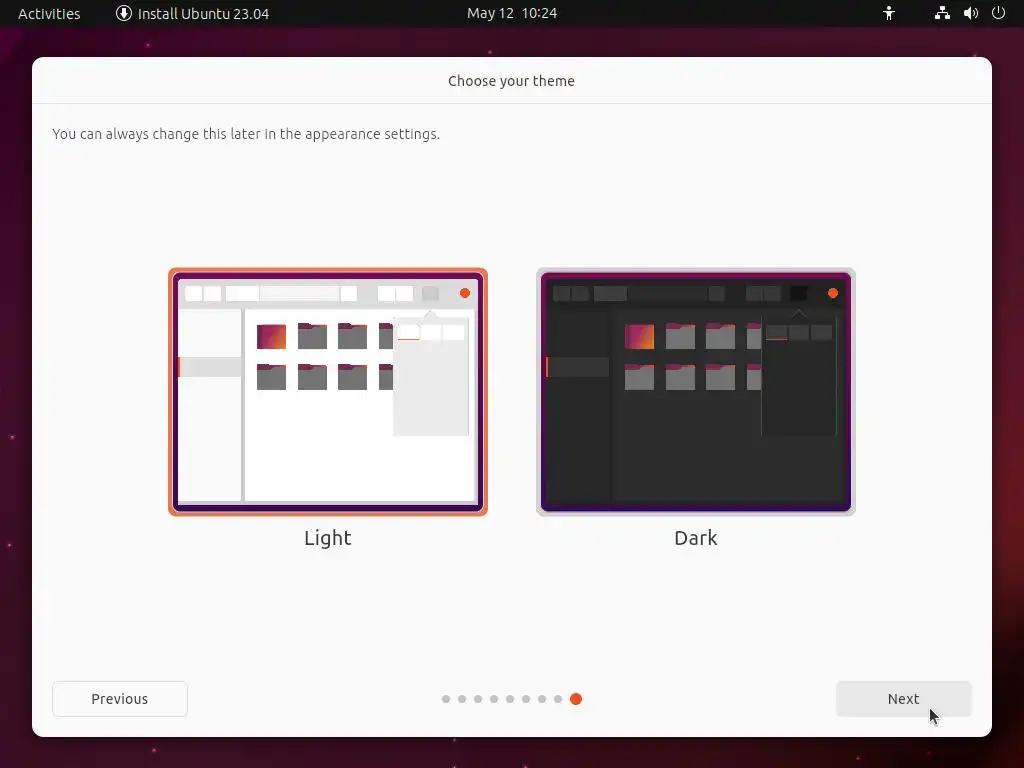The width and height of the screenshot is (1024, 768).
Task: Click the 'Dark' label text
Action: [696, 537]
